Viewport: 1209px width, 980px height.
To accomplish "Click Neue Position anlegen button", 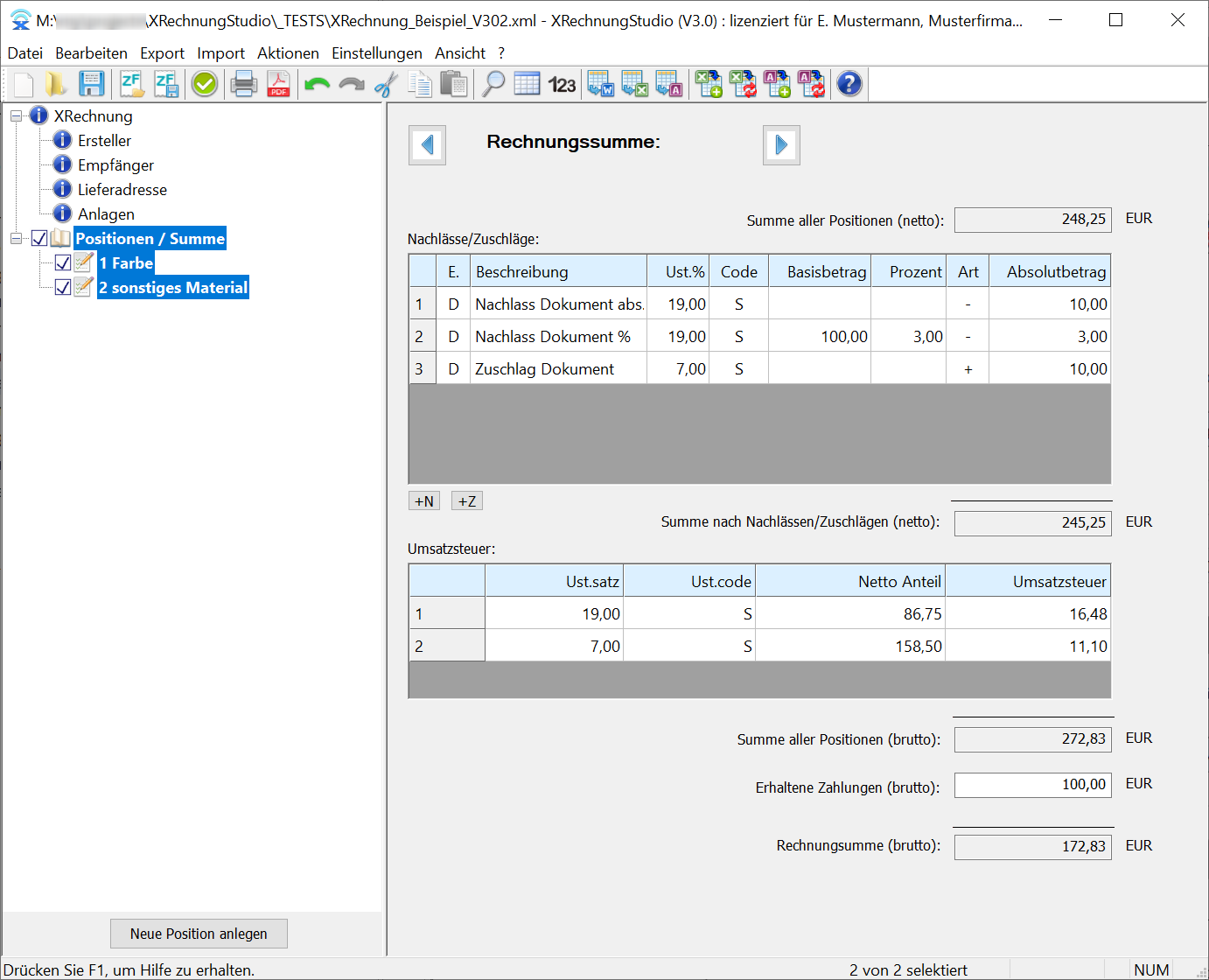I will tap(199, 934).
